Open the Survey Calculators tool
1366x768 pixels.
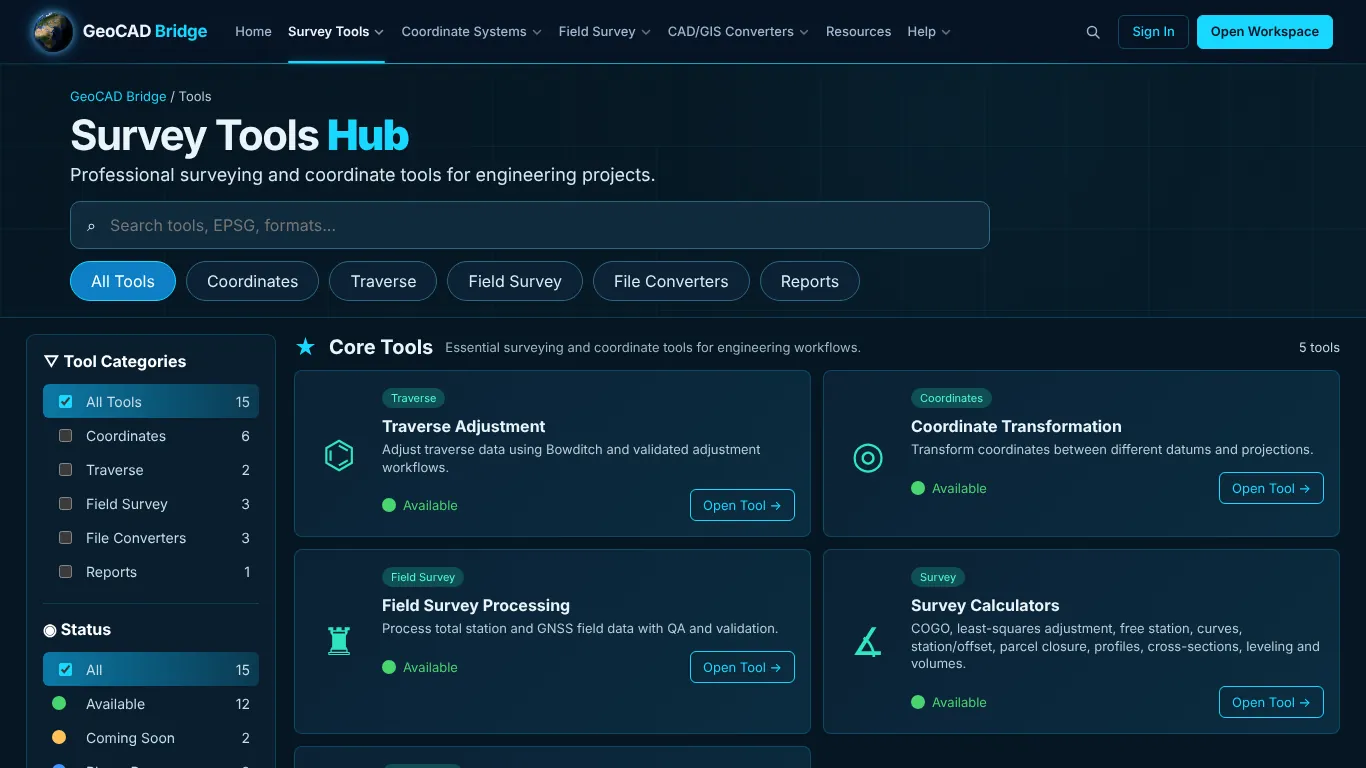tap(1271, 702)
